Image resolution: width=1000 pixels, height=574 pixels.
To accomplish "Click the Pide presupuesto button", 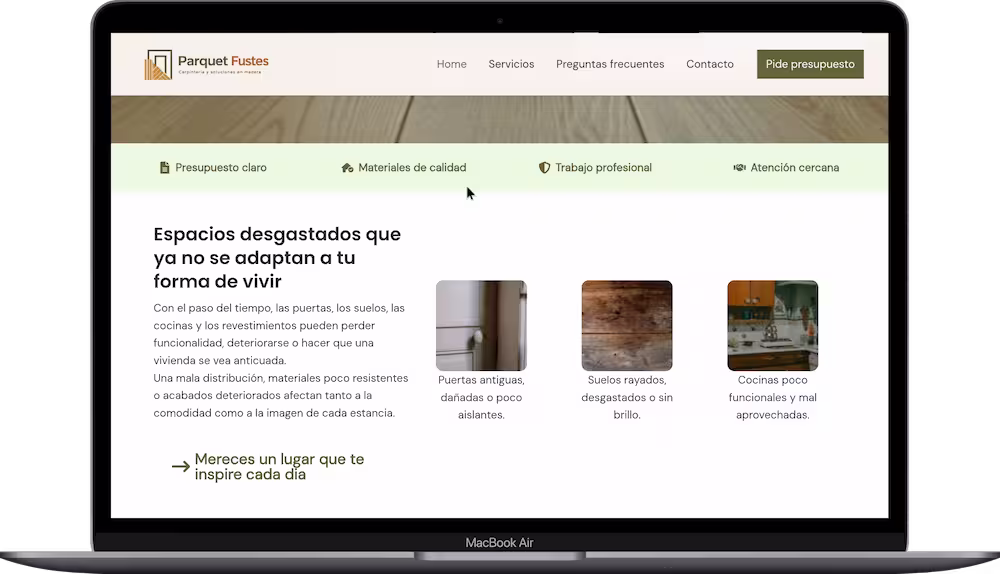I will [x=810, y=64].
